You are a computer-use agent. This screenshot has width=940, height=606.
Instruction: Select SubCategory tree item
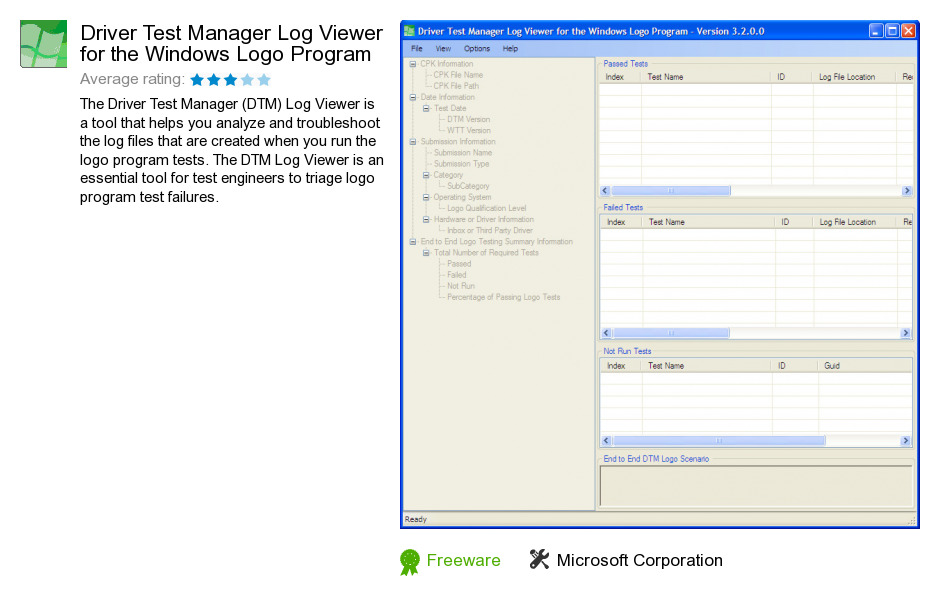pyautogui.click(x=468, y=186)
